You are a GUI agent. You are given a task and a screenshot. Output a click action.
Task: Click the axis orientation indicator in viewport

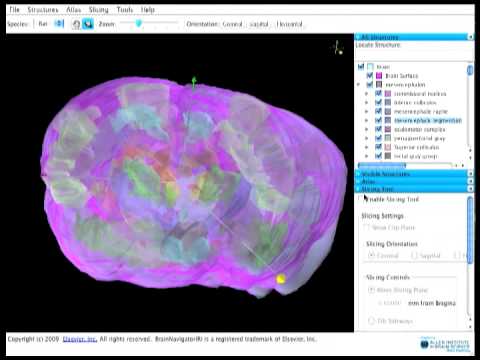(338, 48)
